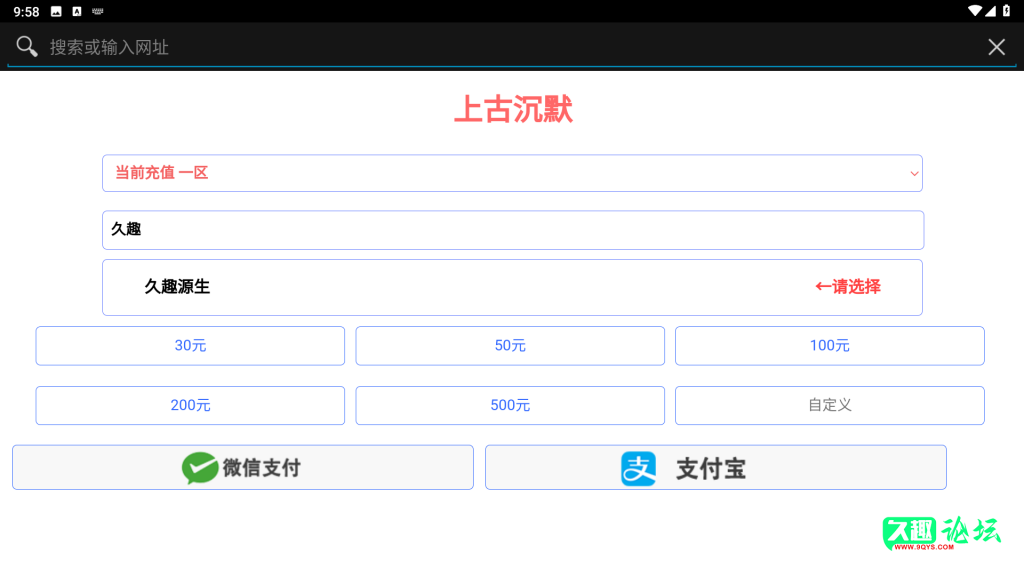Select the 200元 amount tile
This screenshot has height=576, width=1024.
pos(189,405)
